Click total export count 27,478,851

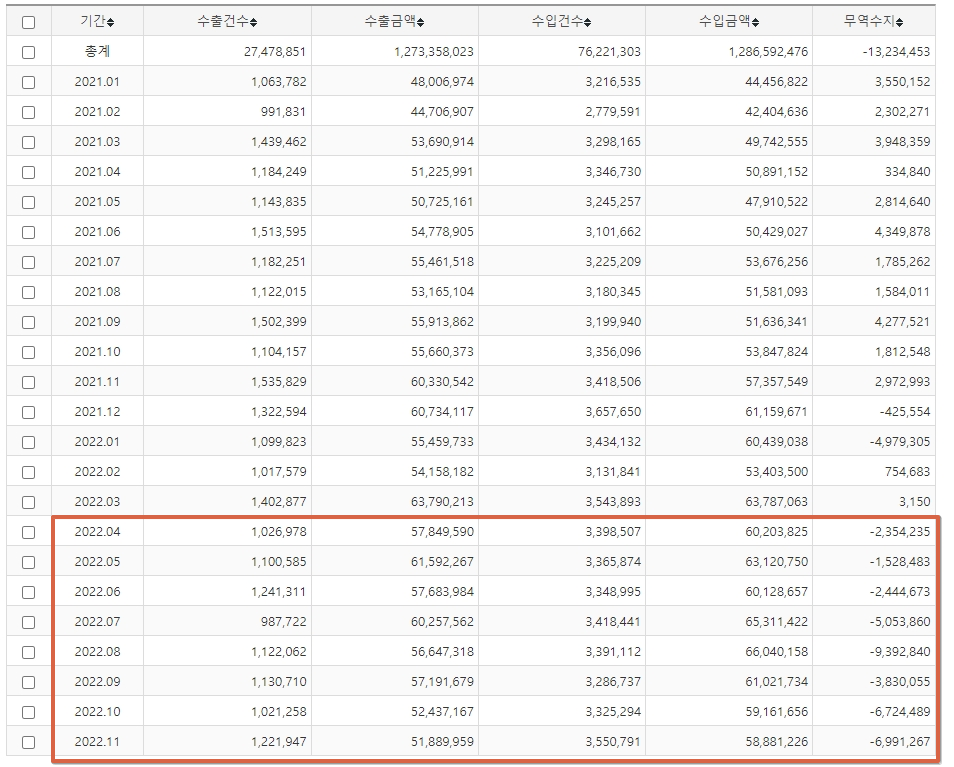pyautogui.click(x=275, y=52)
